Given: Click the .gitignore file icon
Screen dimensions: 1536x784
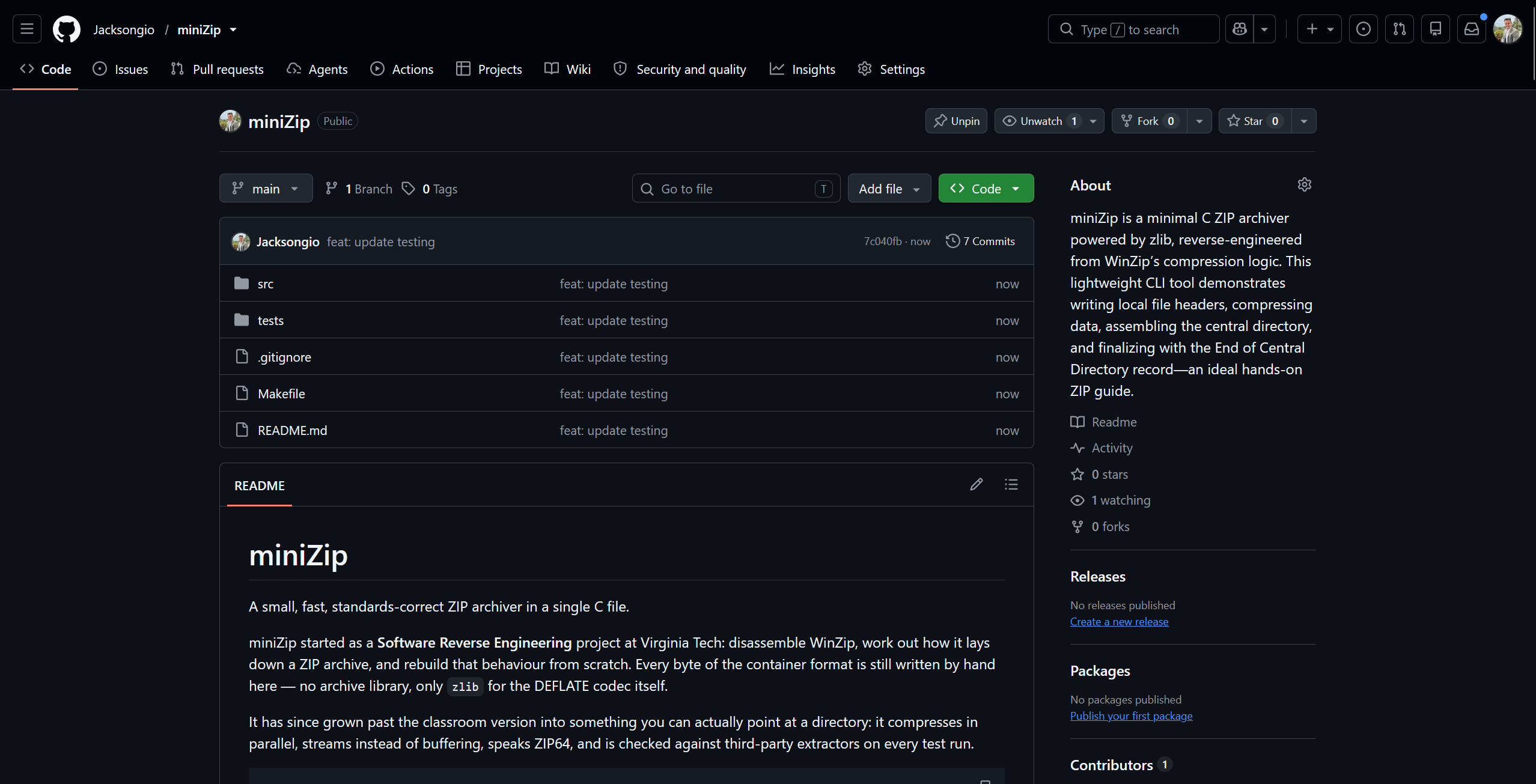Looking at the screenshot, I should 242,356.
